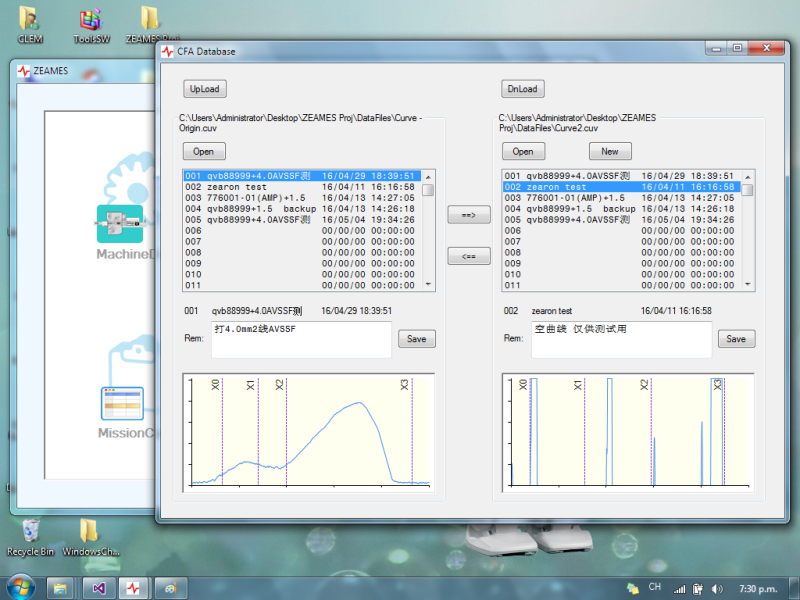
Task: Launch the Tool-SW desktop shortcut
Action: tap(91, 19)
